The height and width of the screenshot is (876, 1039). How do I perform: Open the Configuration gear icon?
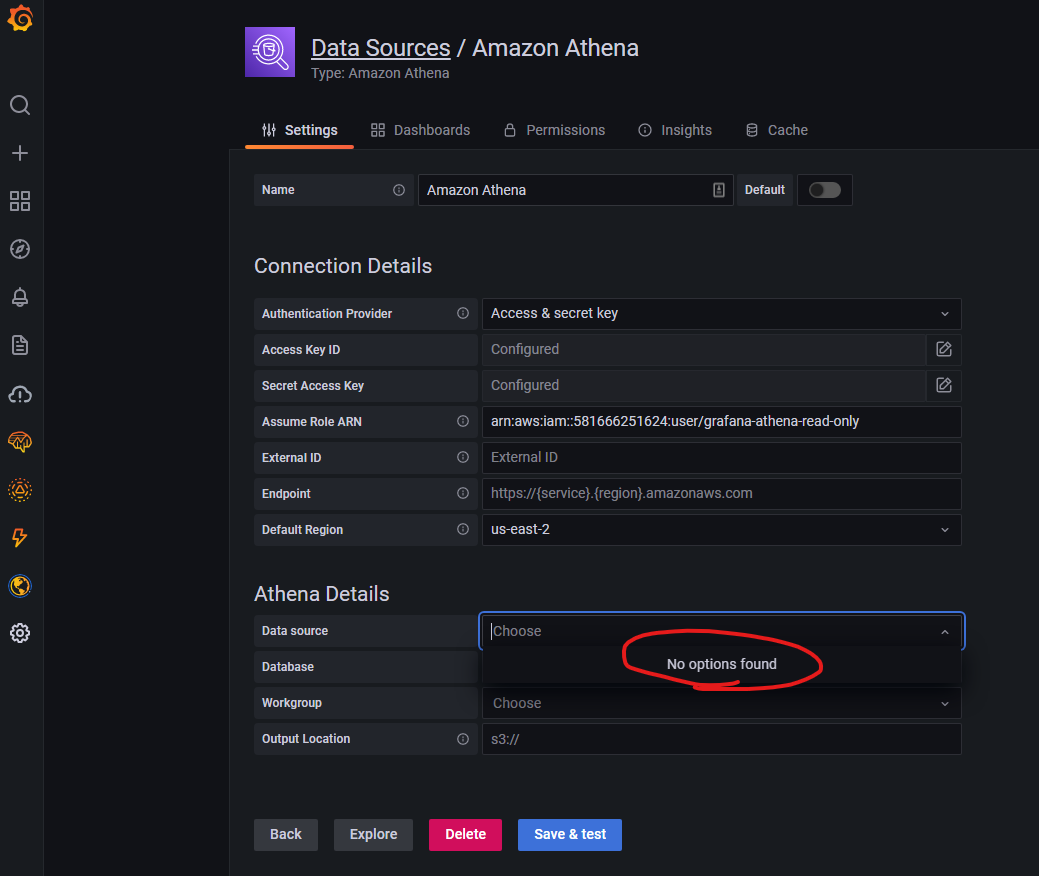click(20, 633)
